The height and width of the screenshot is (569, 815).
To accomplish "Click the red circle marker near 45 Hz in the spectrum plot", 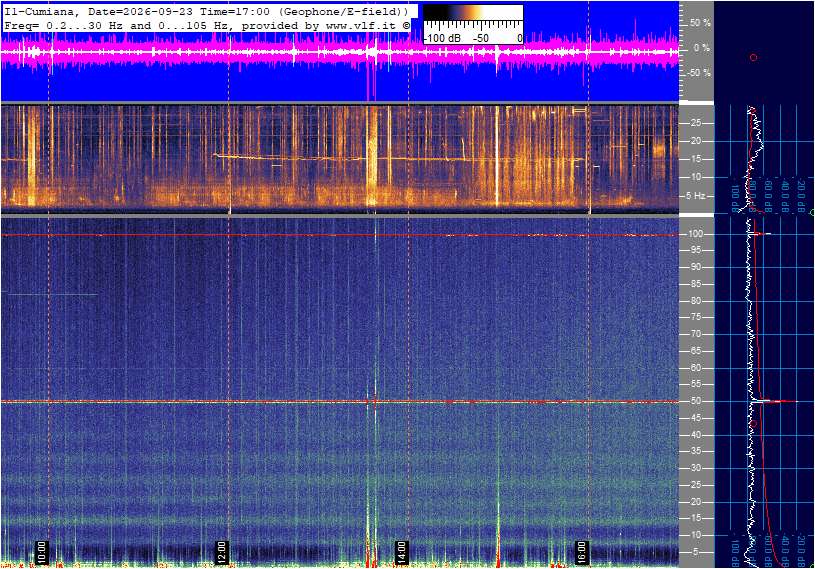I will point(754,424).
